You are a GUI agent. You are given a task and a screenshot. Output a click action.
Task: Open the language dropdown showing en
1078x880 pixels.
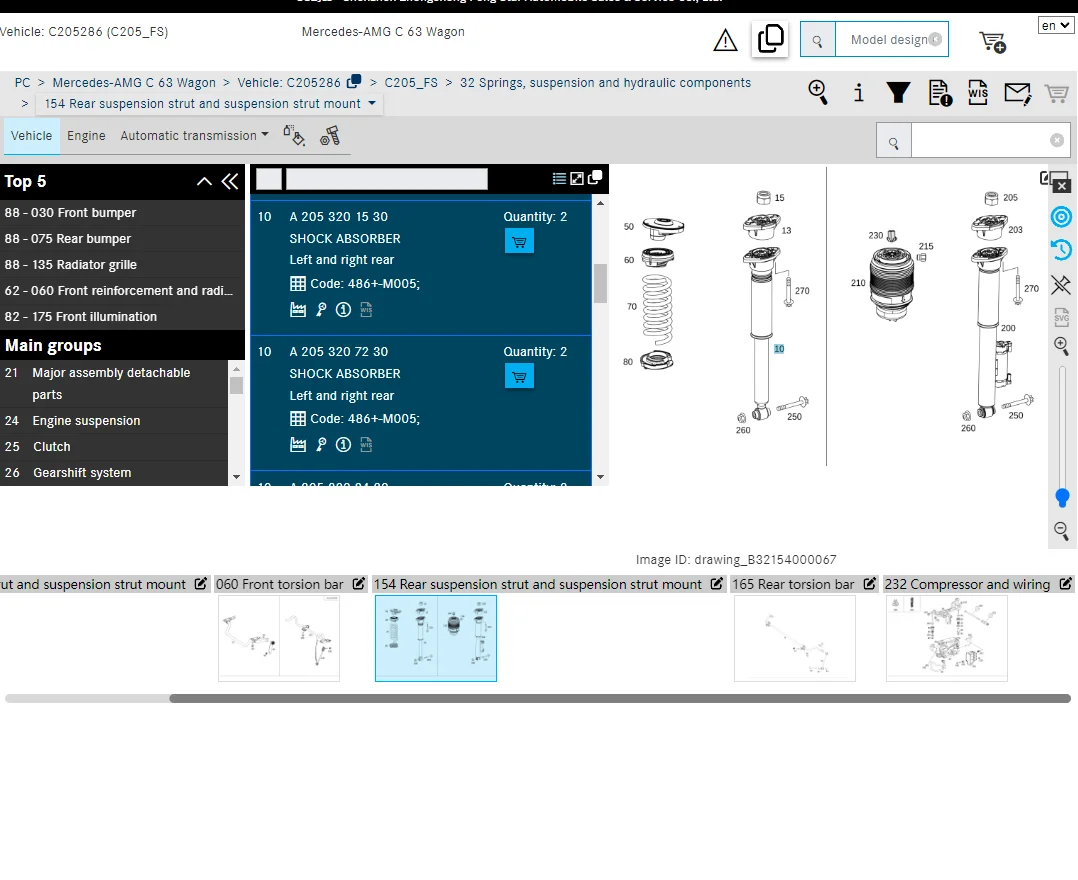pos(1055,25)
